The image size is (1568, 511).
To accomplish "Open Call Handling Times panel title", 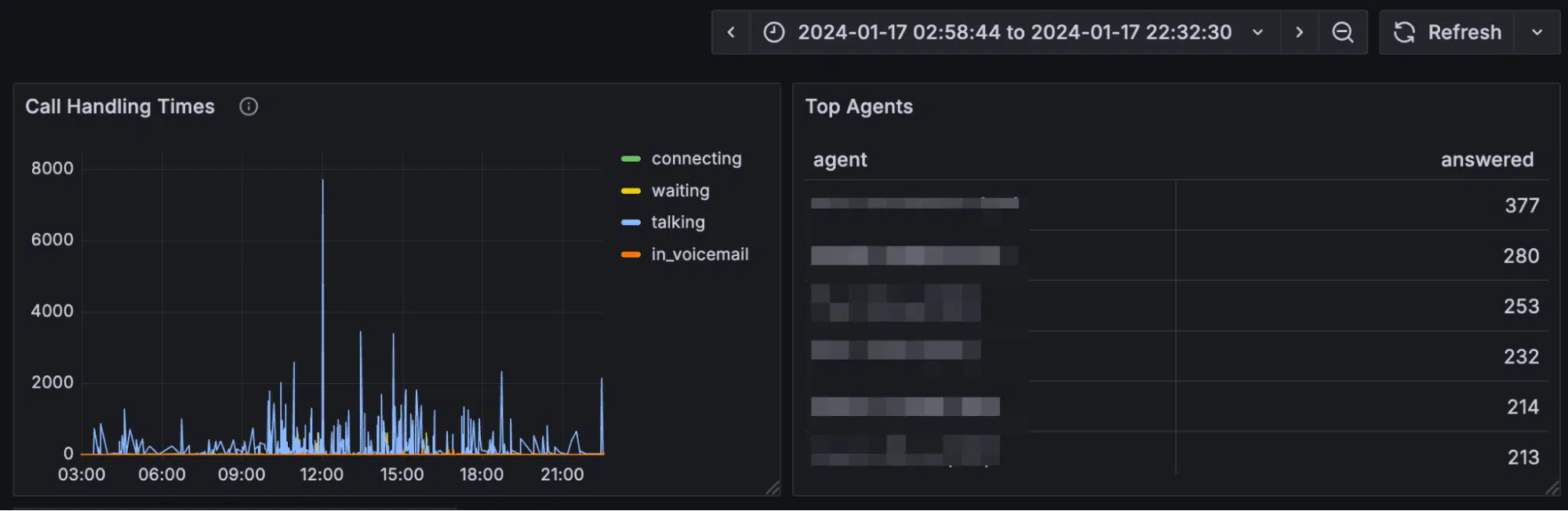I will 120,107.
